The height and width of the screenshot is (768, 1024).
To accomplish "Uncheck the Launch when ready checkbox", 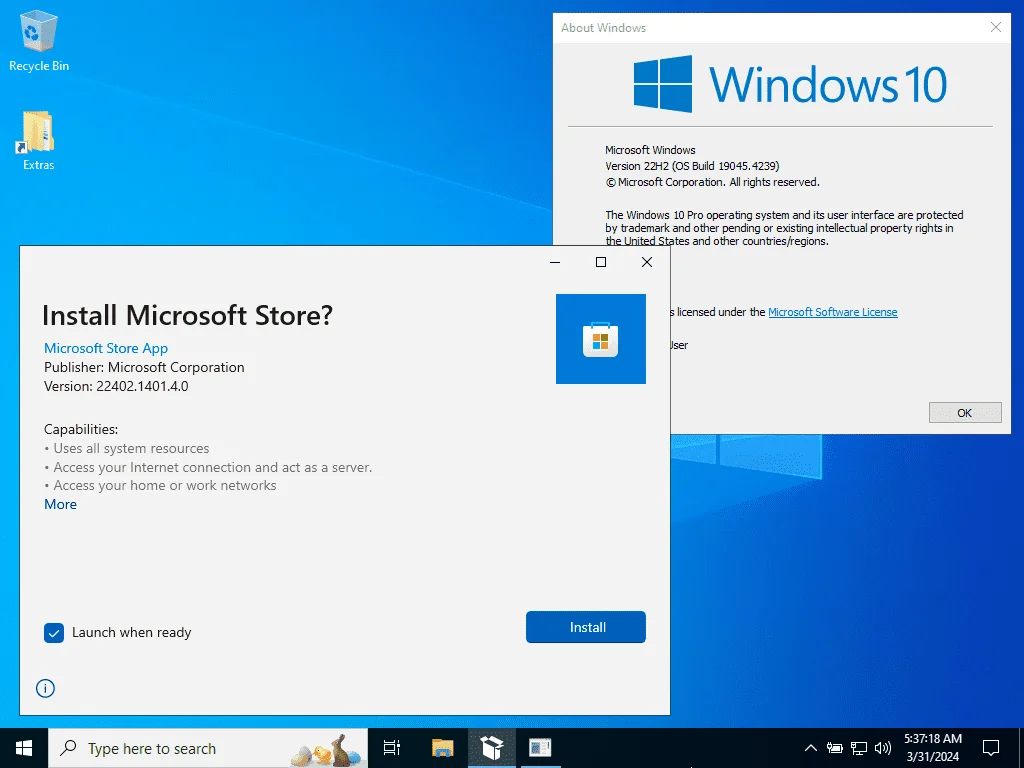I will pyautogui.click(x=54, y=633).
